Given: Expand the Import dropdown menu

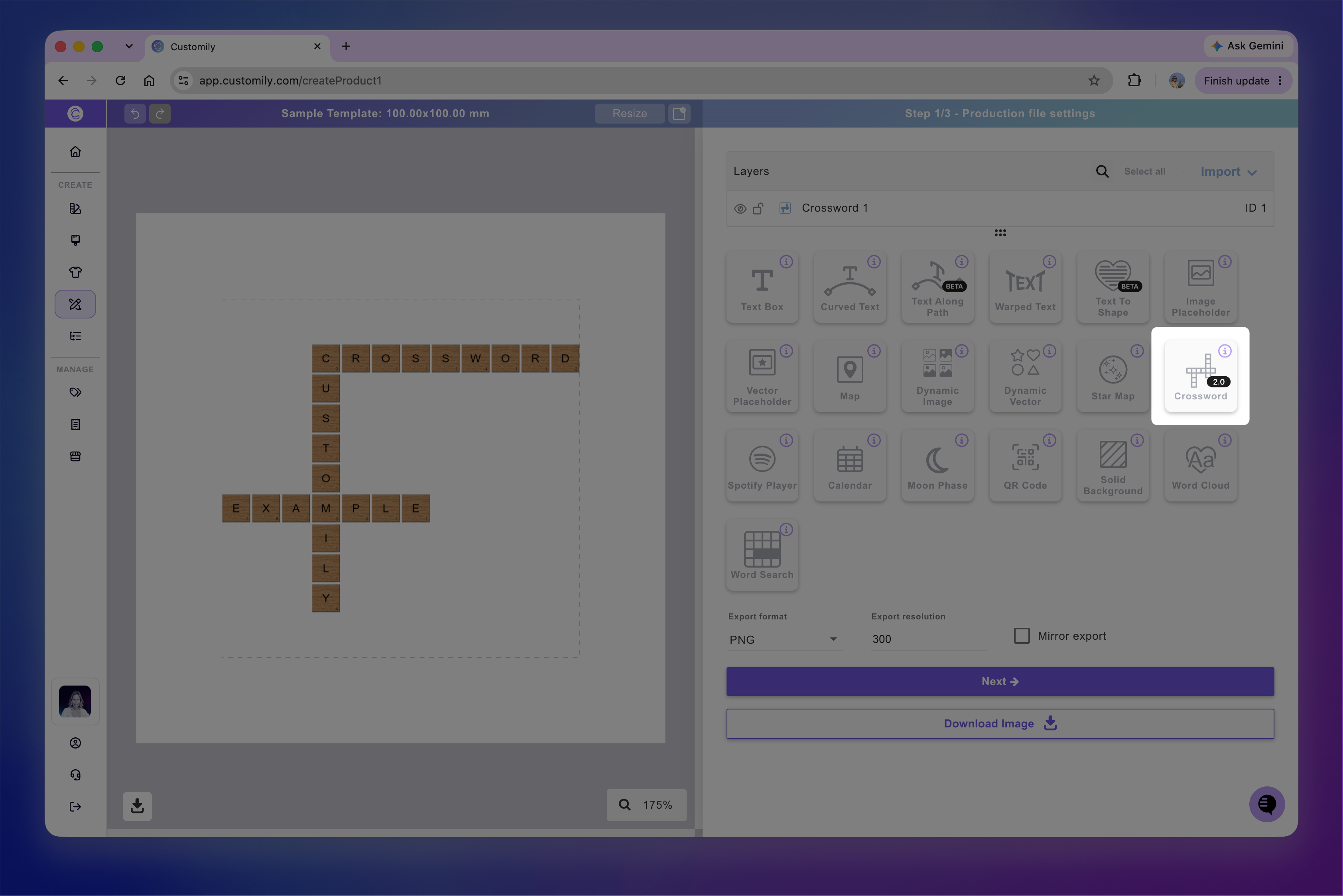Looking at the screenshot, I should 1228,172.
